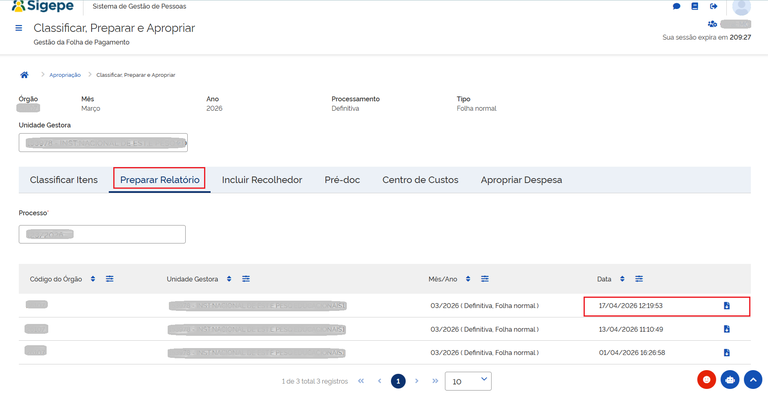The height and width of the screenshot is (393, 768).
Task: Click the 13/04/2026 11:10:49 date cell
Action: [x=631, y=329]
